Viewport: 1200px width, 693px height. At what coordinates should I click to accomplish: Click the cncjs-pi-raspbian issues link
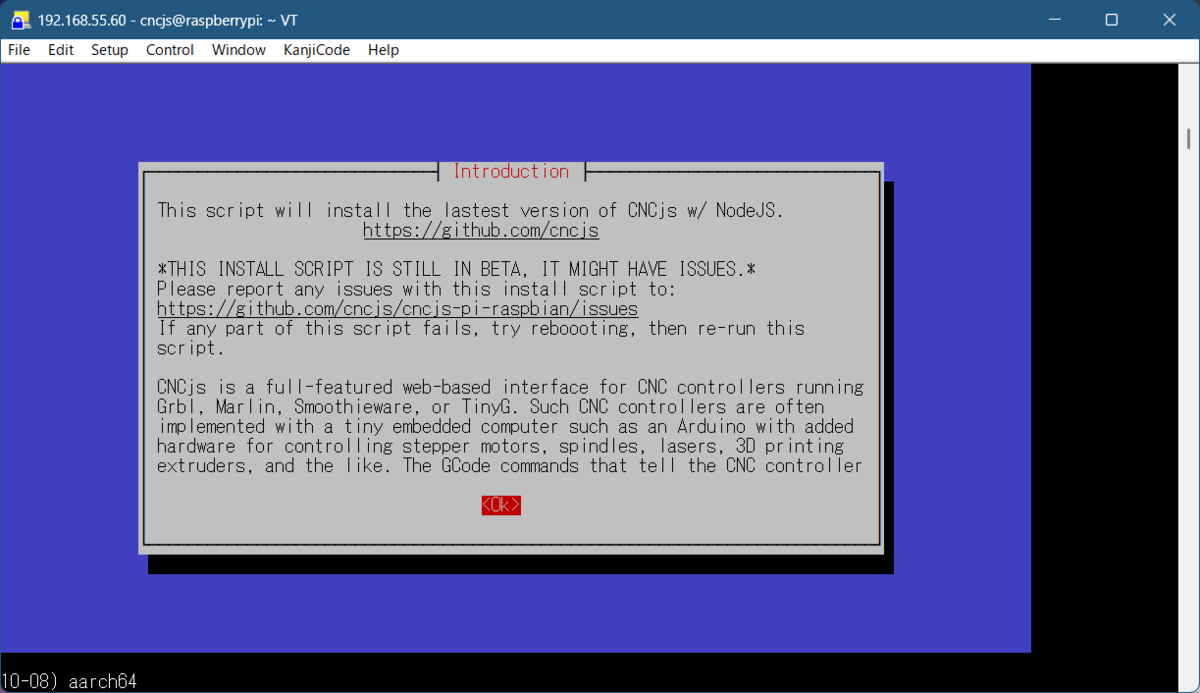(397, 309)
